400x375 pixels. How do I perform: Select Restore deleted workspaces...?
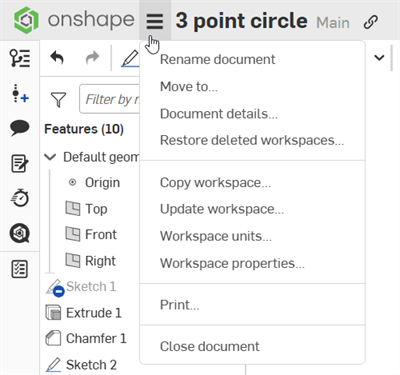pos(252,140)
